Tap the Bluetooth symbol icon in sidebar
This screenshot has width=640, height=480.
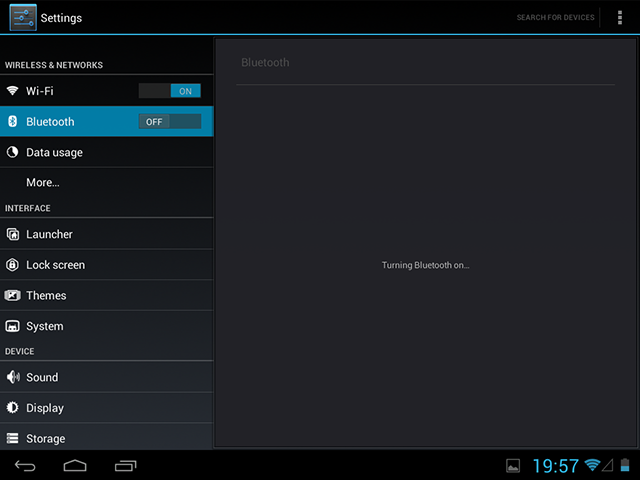click(13, 122)
